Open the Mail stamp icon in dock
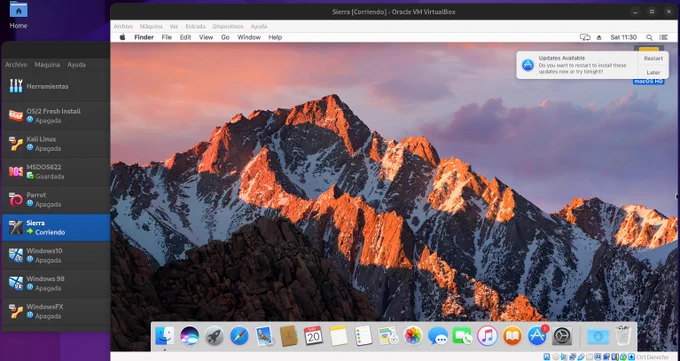680x361 pixels. point(264,336)
